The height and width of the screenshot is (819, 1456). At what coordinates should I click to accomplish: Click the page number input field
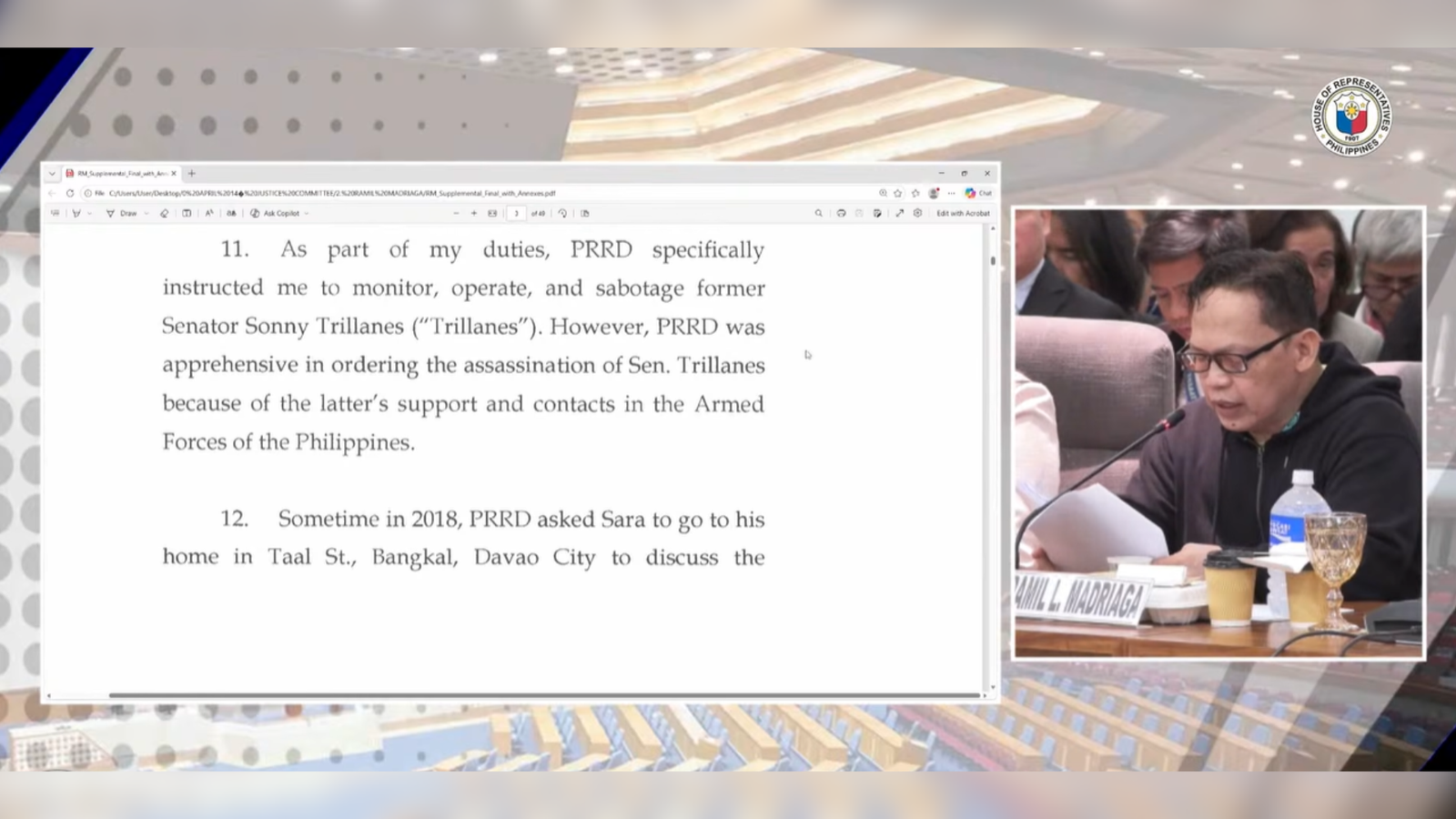[516, 213]
